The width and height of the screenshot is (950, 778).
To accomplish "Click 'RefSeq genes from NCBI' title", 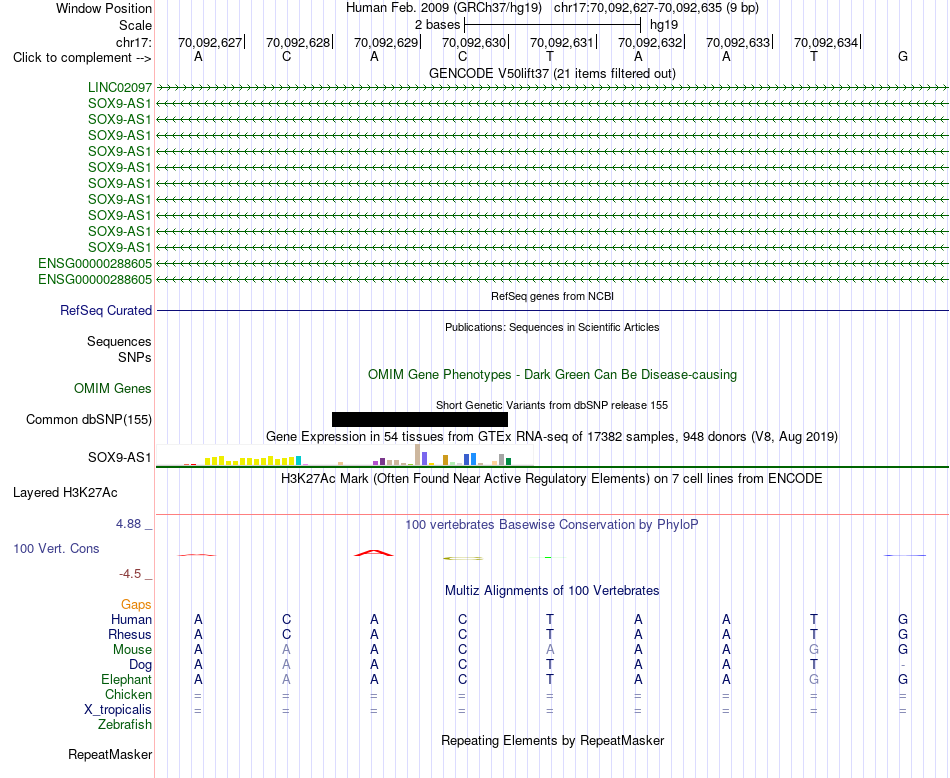I will (x=552, y=296).
